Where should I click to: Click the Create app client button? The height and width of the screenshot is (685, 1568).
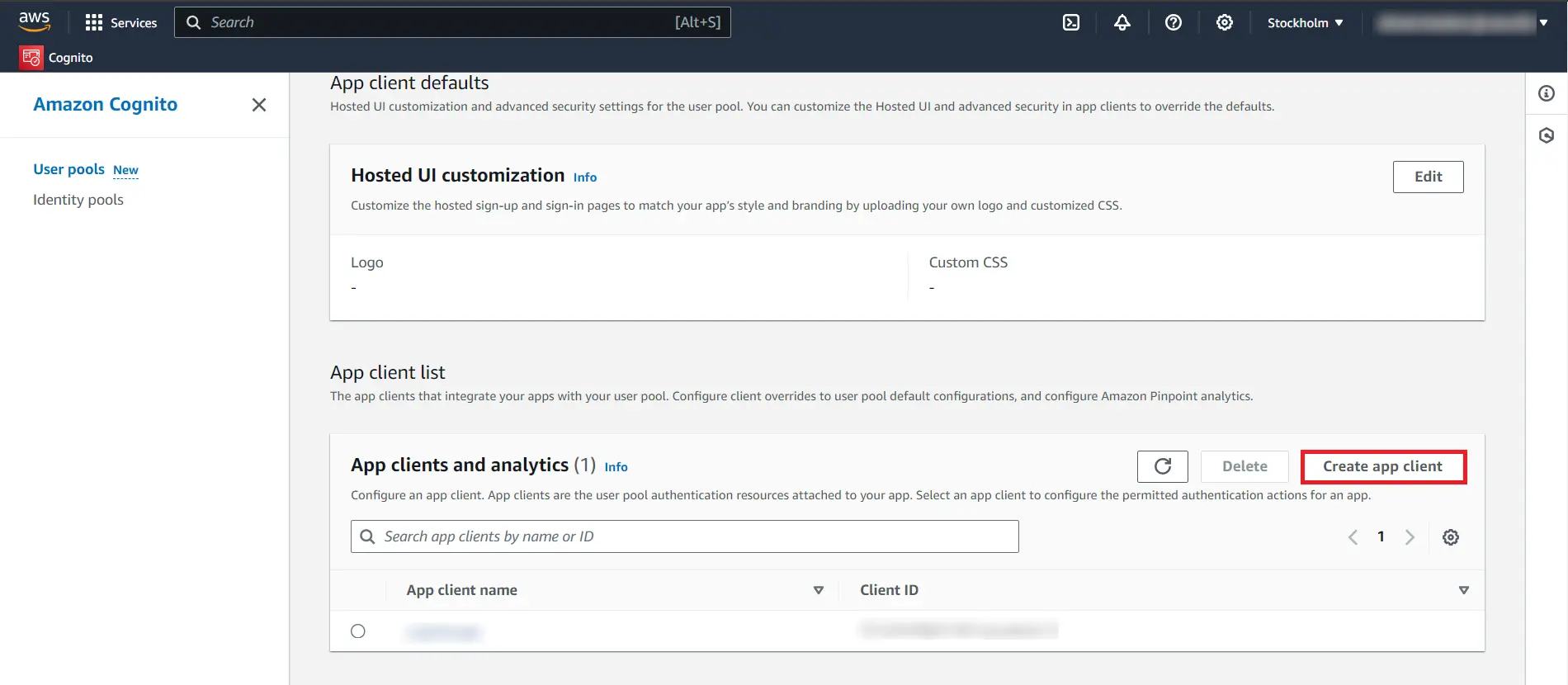(x=1383, y=466)
